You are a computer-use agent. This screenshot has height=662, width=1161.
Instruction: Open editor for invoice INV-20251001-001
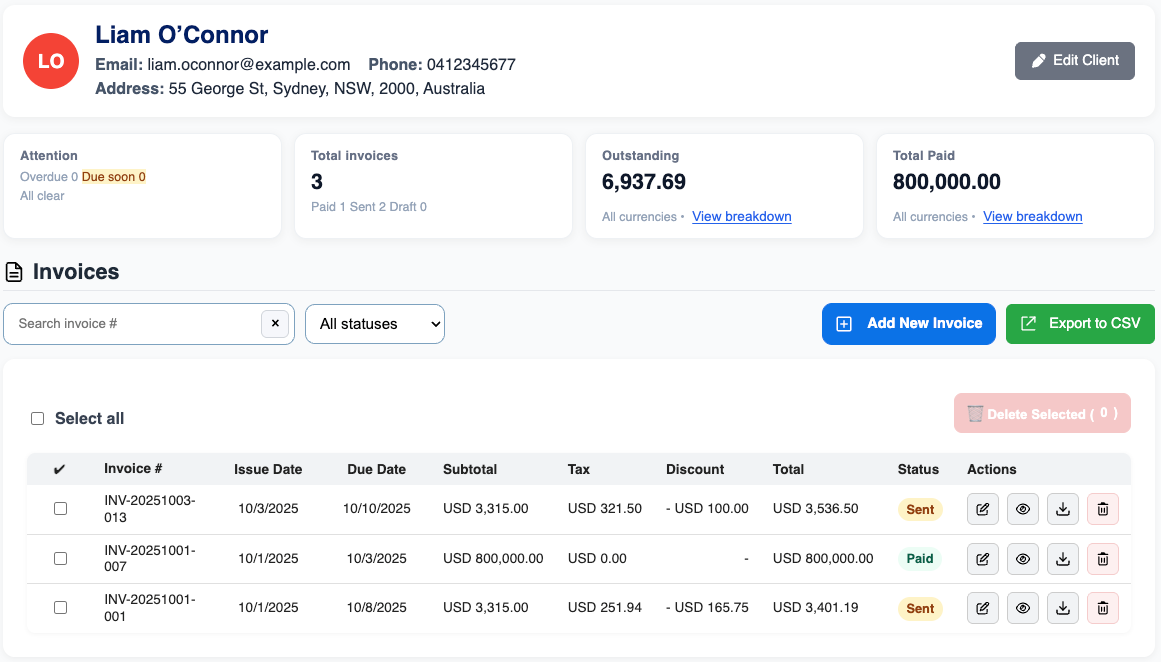[982, 608]
